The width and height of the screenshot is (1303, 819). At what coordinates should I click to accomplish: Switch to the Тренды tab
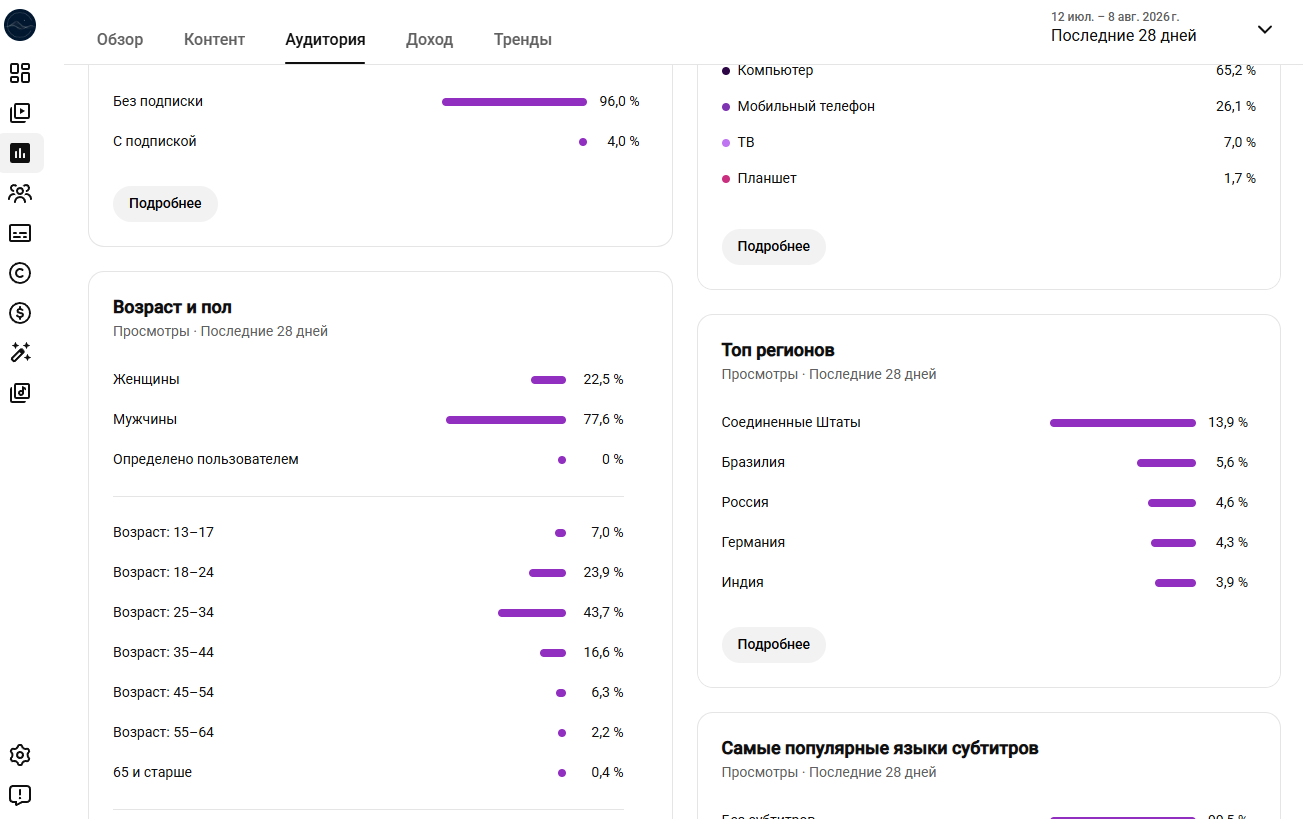click(x=522, y=40)
